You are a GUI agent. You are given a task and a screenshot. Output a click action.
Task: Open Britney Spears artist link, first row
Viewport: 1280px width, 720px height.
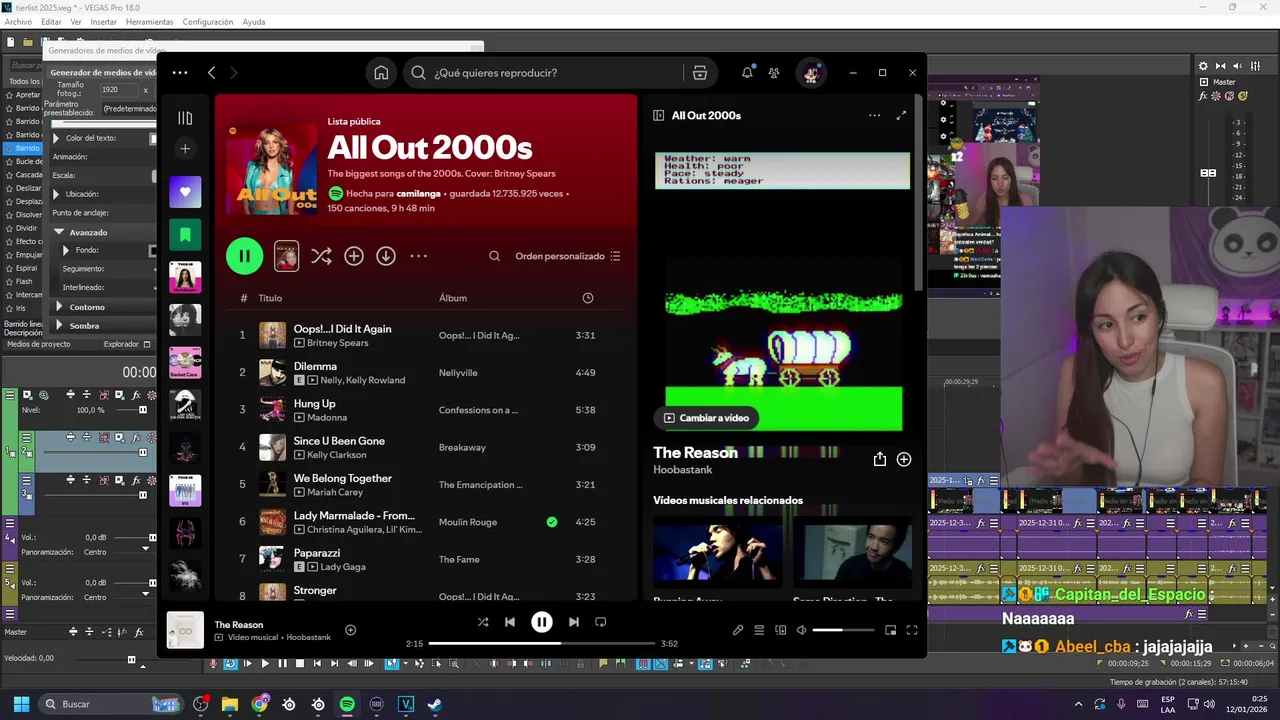[x=337, y=343]
